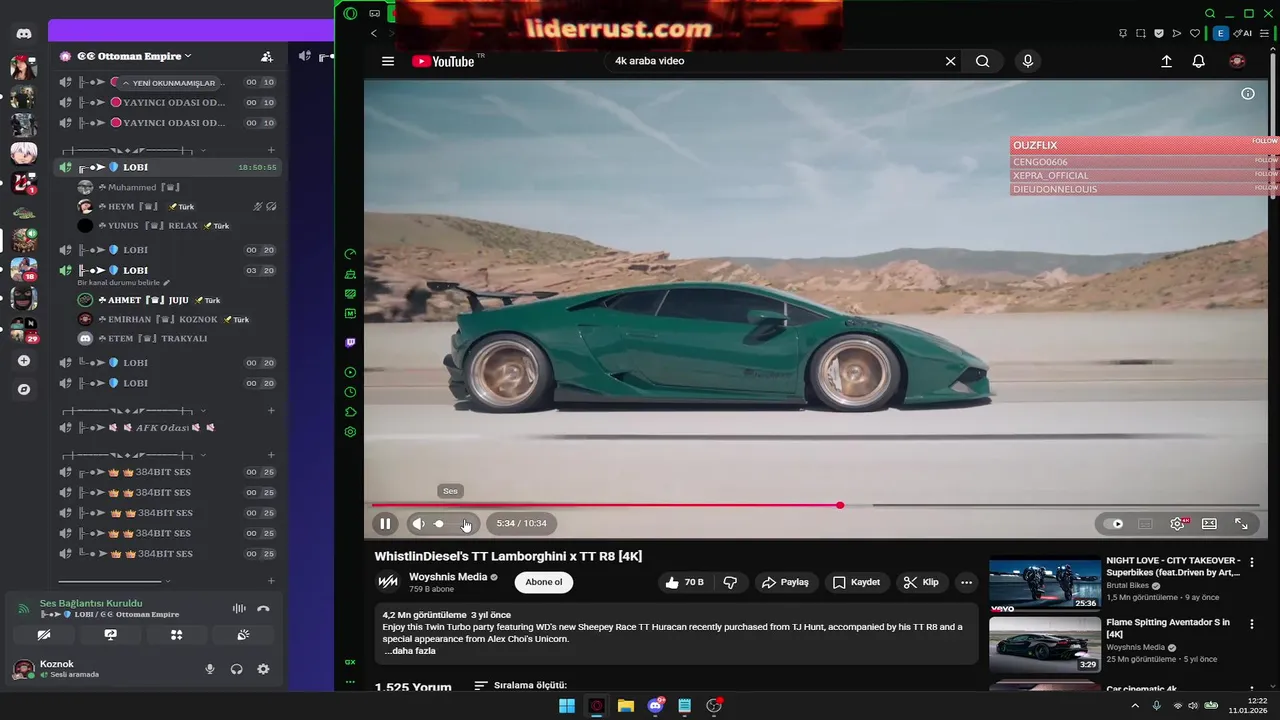Open options for NIGHT LOVE video
Viewport: 1280px width, 720px height.
click(1251, 563)
